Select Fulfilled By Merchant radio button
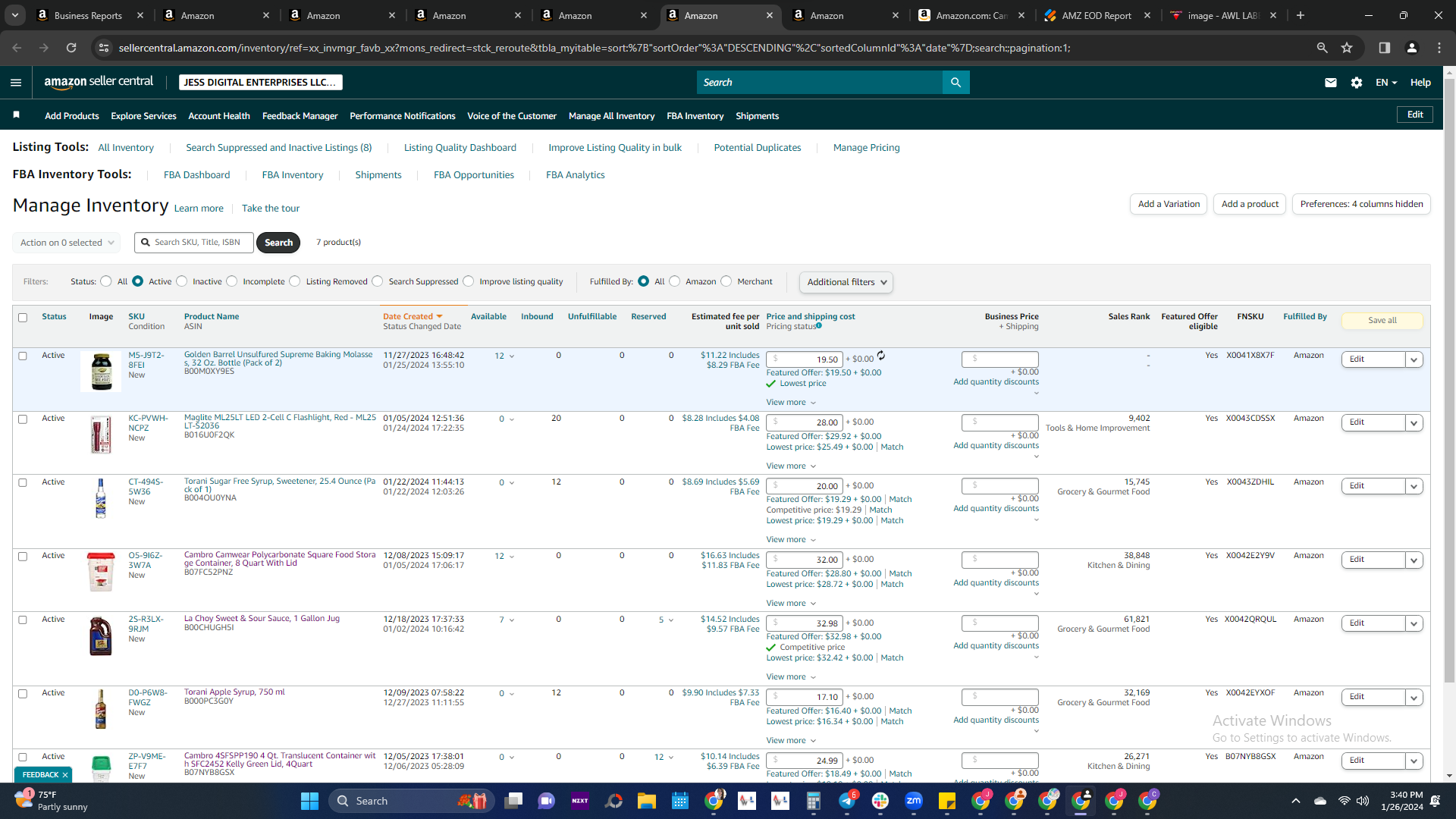 tap(726, 281)
